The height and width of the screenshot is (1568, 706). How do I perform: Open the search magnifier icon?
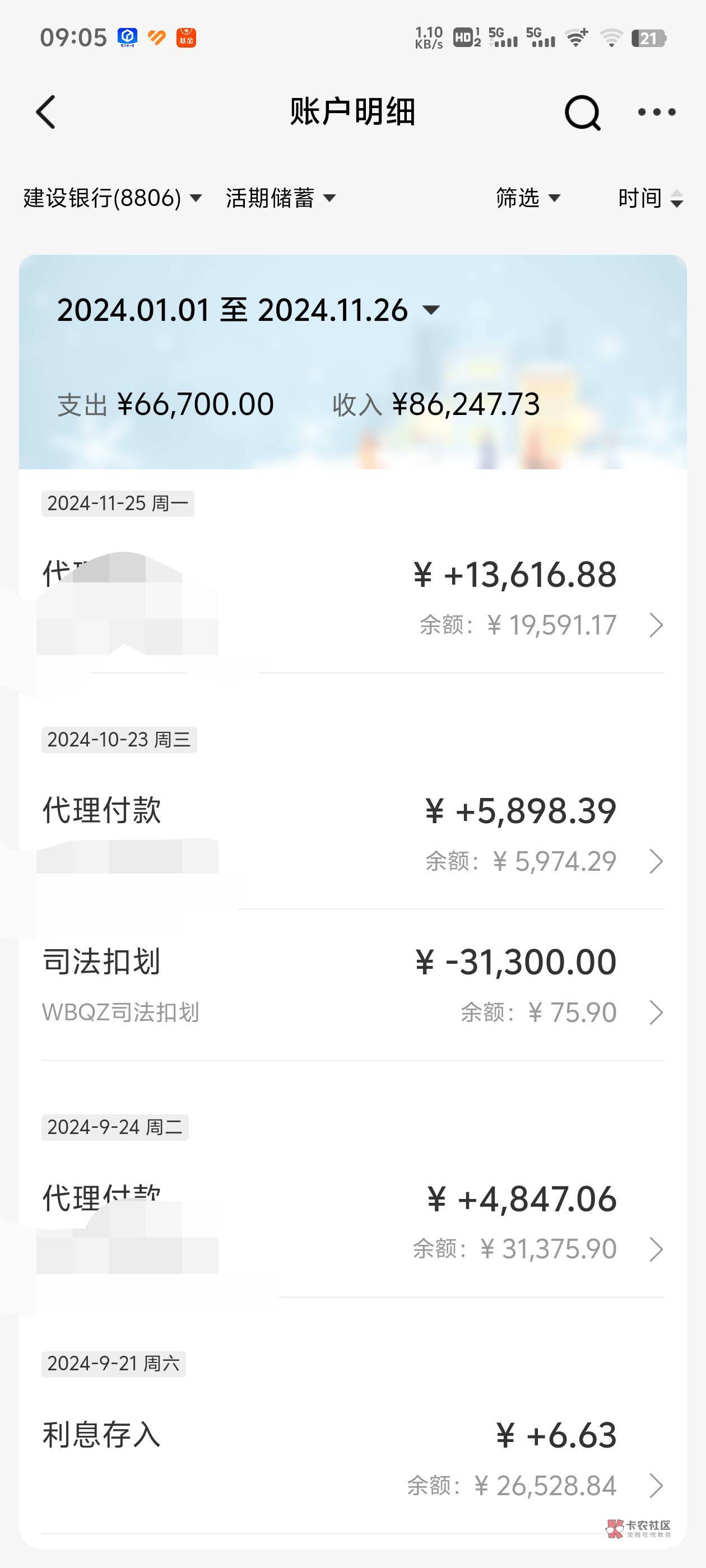pyautogui.click(x=582, y=113)
